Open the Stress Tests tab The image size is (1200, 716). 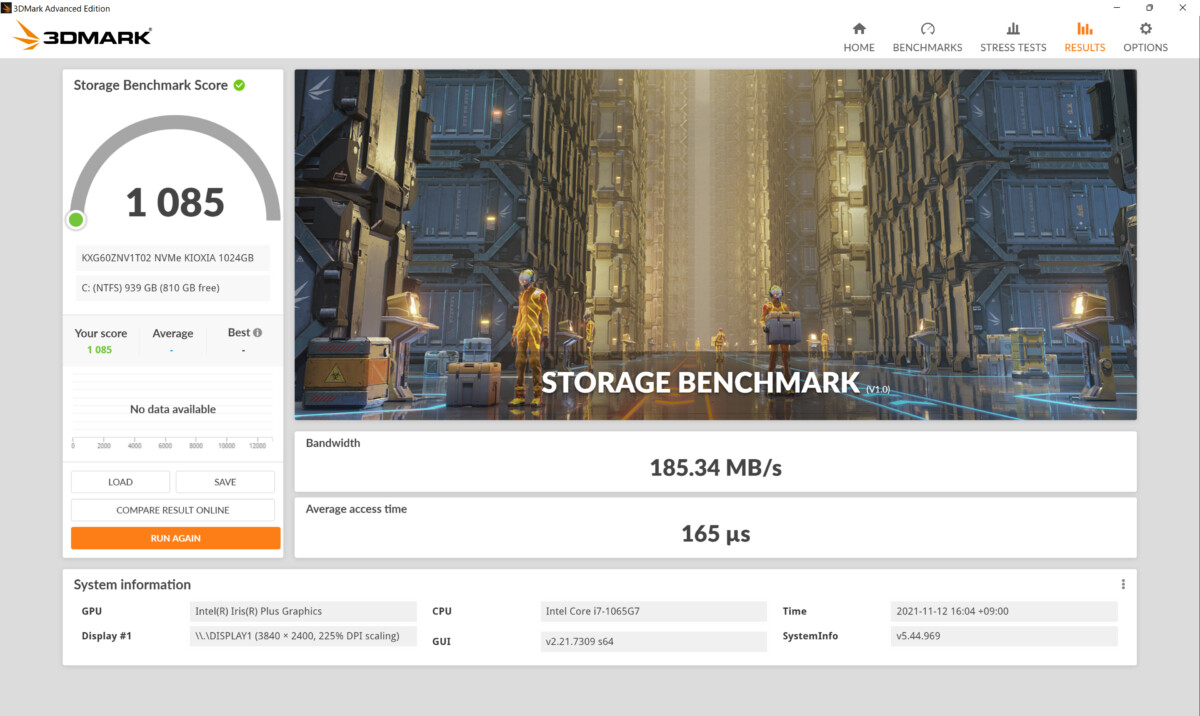[x=1013, y=37]
